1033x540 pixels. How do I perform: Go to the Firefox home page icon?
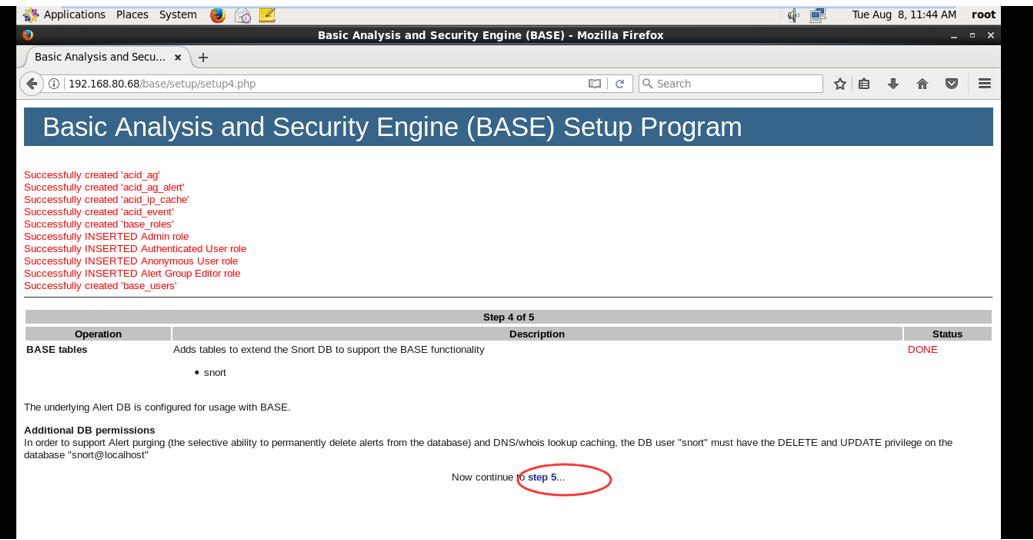click(922, 84)
